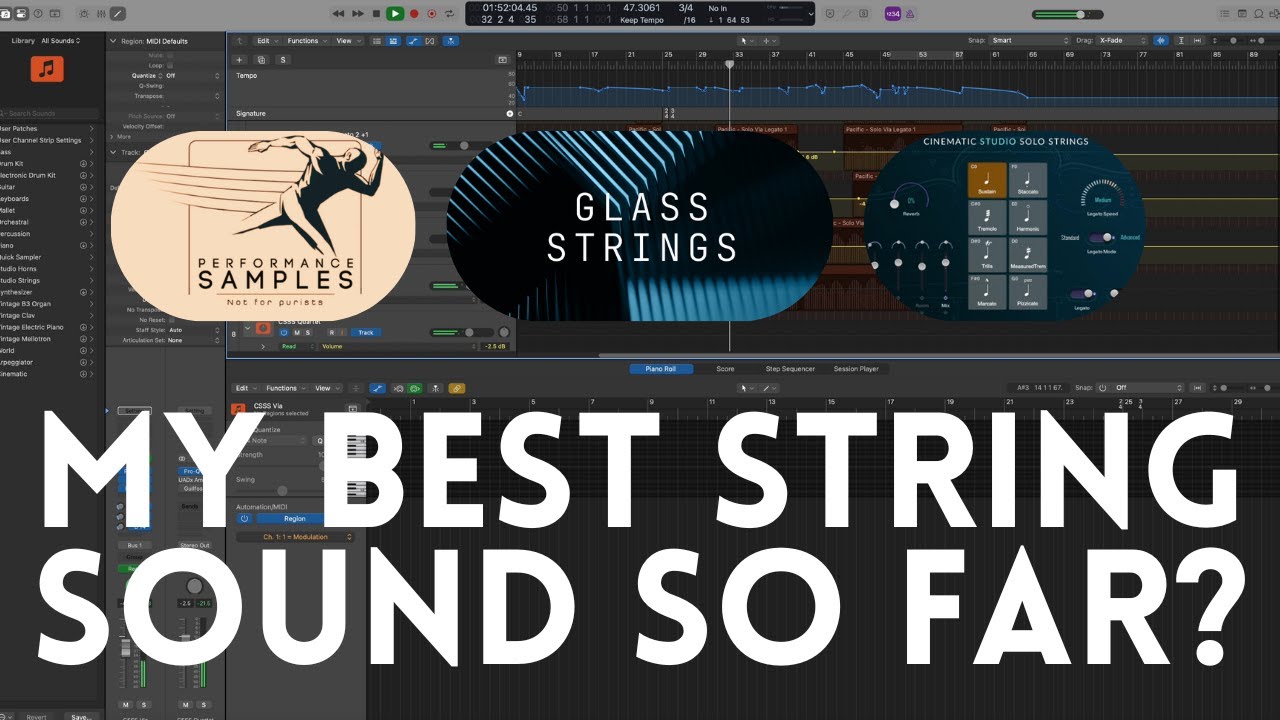
Task: Collapse the Region MIDI Defaults section
Action: pos(112,41)
